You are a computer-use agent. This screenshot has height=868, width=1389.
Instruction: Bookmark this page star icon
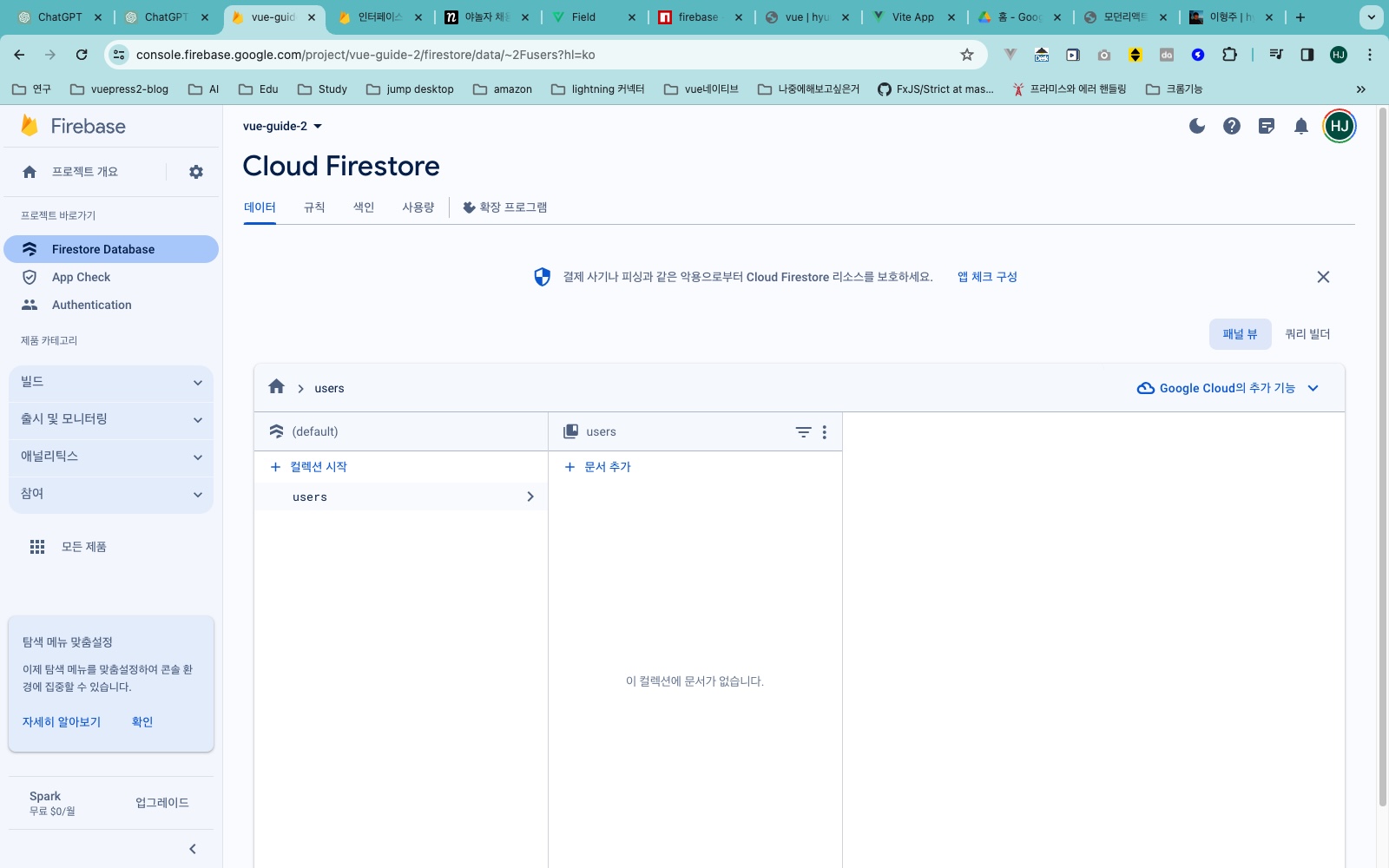(967, 55)
